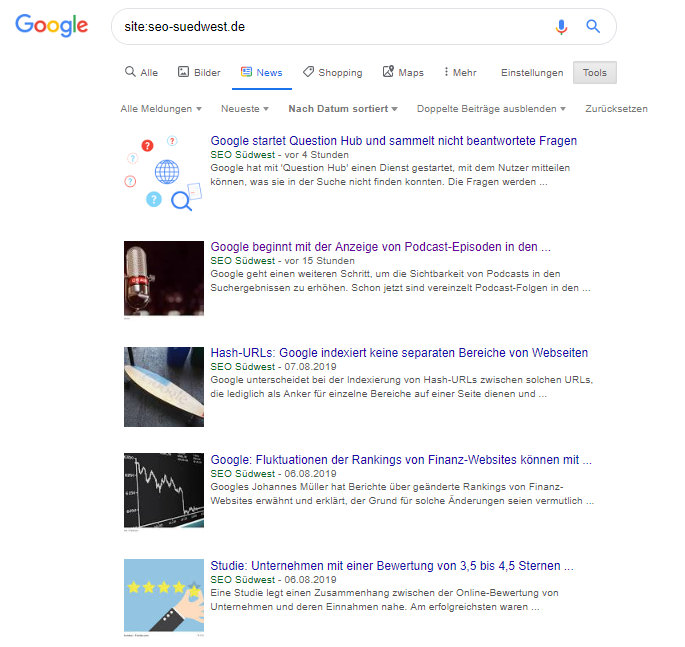Image resolution: width=685 pixels, height=647 pixels.
Task: Click stock chart Finanz article thumbnail
Action: [x=164, y=490]
